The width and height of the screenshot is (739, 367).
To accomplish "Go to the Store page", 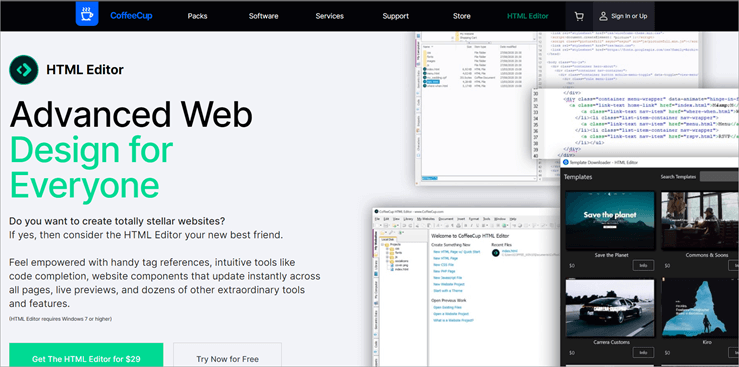I will 461,16.
